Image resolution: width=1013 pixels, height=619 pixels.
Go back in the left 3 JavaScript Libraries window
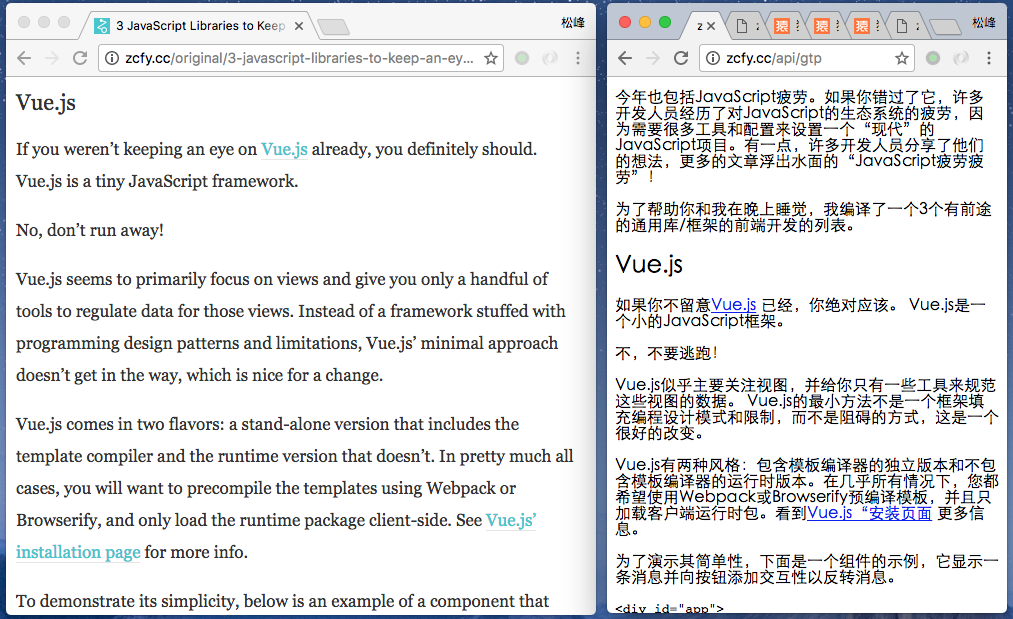(24, 58)
